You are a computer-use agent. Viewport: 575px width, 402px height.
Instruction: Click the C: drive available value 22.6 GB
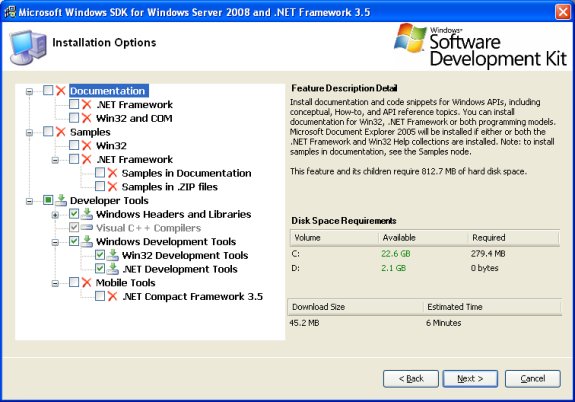tap(396, 253)
